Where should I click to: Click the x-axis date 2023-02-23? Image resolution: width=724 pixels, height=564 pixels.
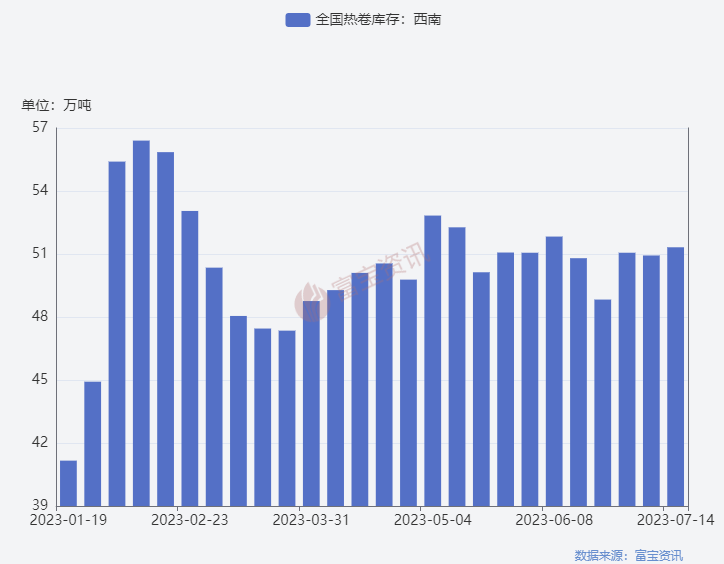coord(190,520)
